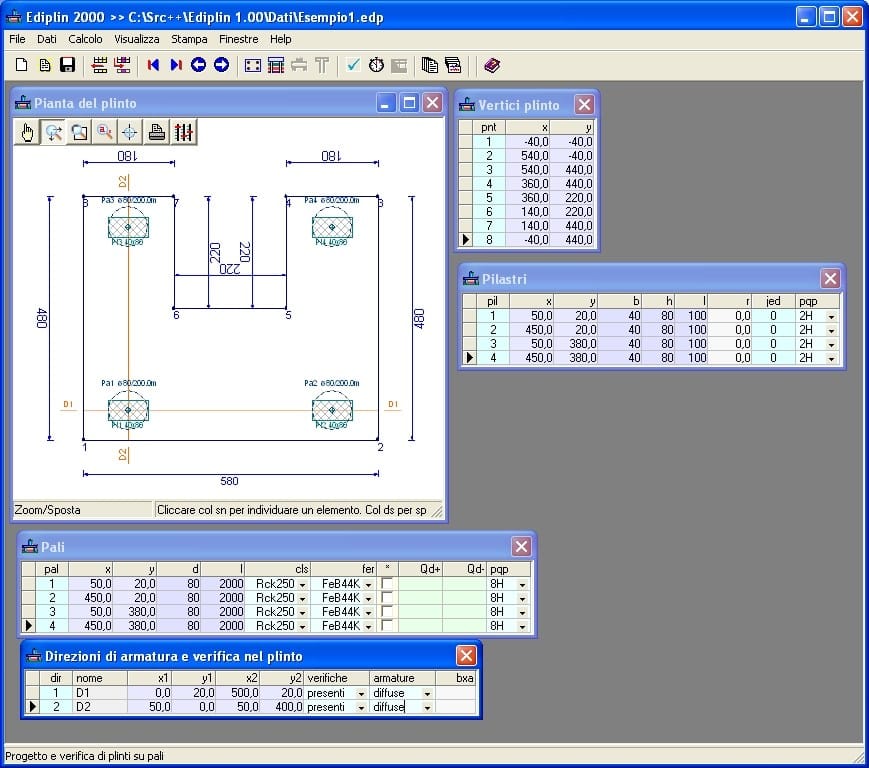Click the check mark verify icon

pyautogui.click(x=353, y=66)
